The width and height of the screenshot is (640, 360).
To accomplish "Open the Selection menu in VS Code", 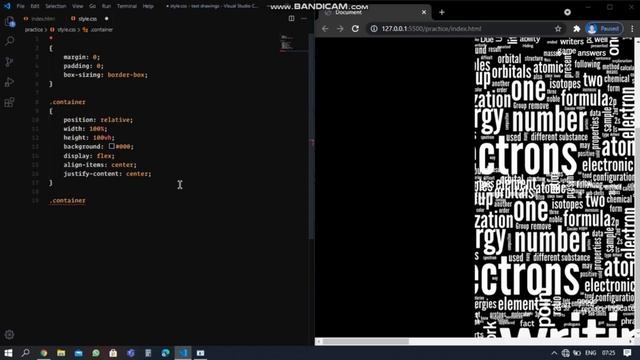I will tap(56, 6).
